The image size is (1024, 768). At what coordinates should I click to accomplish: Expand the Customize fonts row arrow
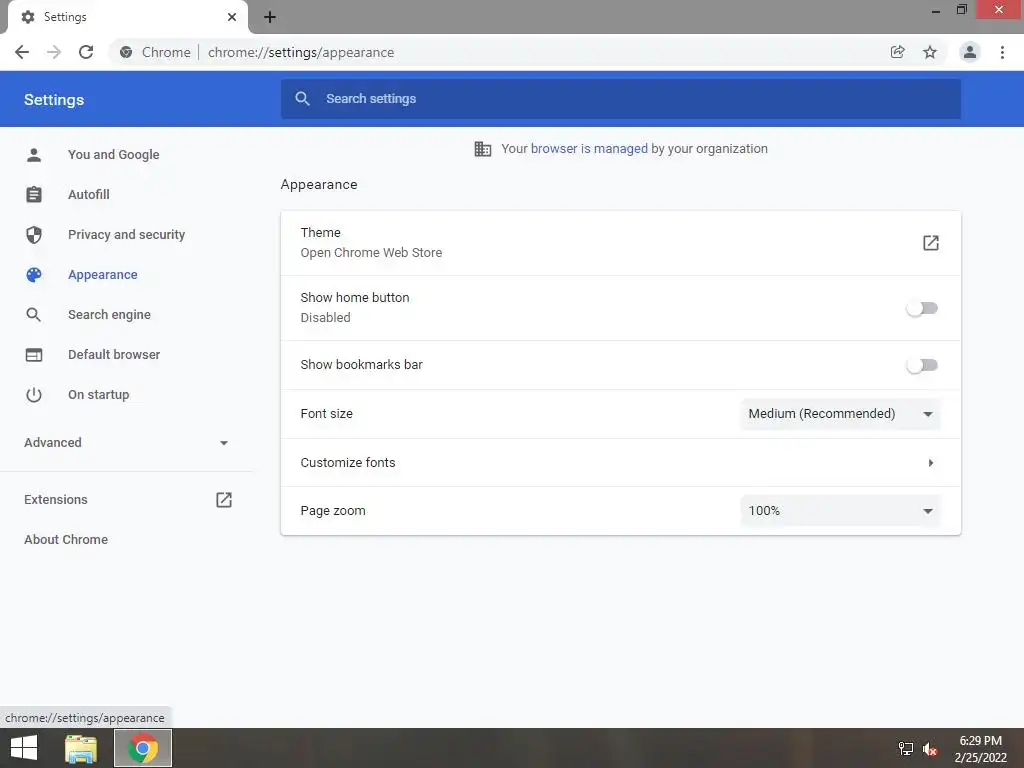click(931, 462)
